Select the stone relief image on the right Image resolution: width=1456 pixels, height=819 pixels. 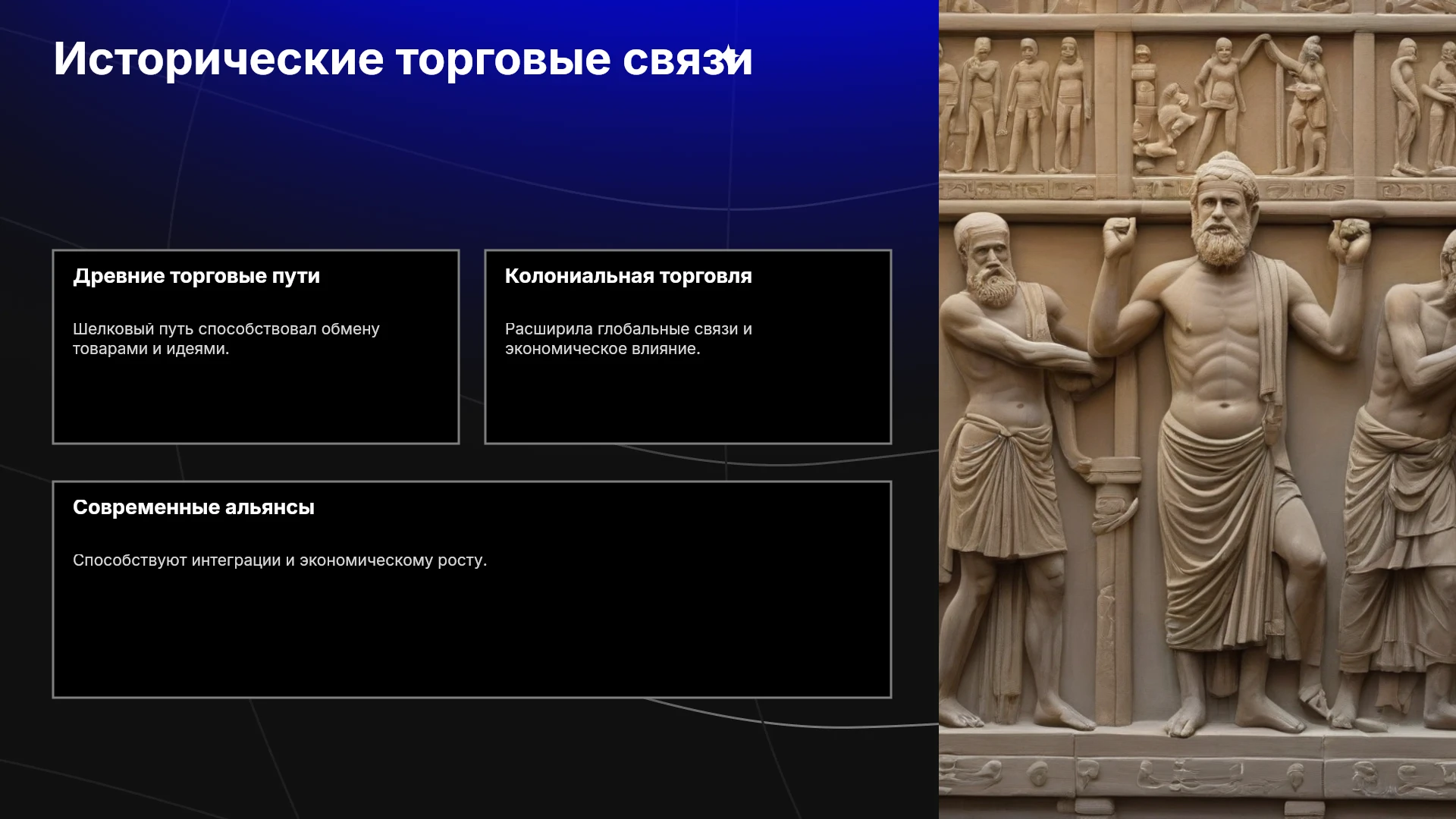1197,409
